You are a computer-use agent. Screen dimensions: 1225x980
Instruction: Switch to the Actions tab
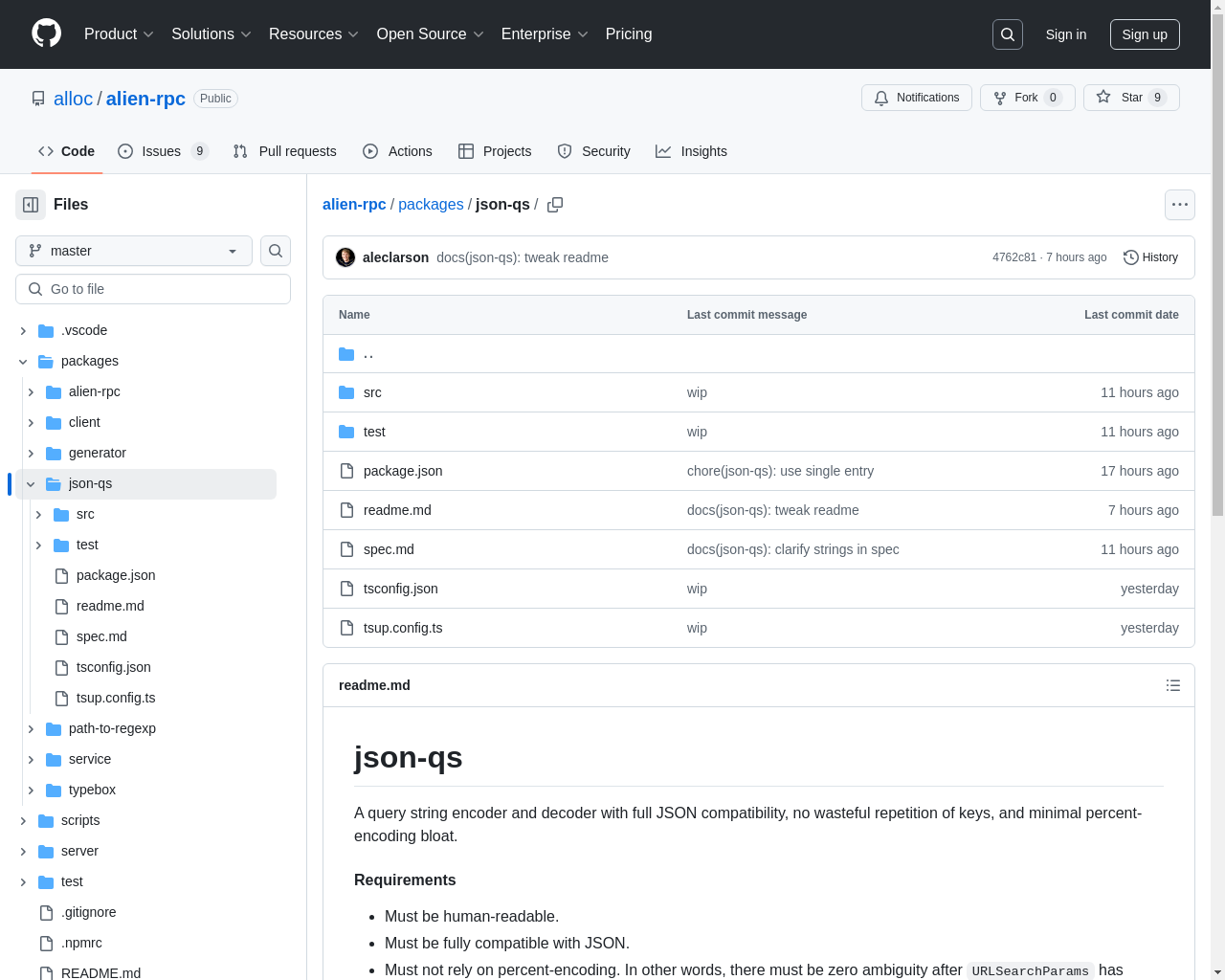pyautogui.click(x=397, y=151)
